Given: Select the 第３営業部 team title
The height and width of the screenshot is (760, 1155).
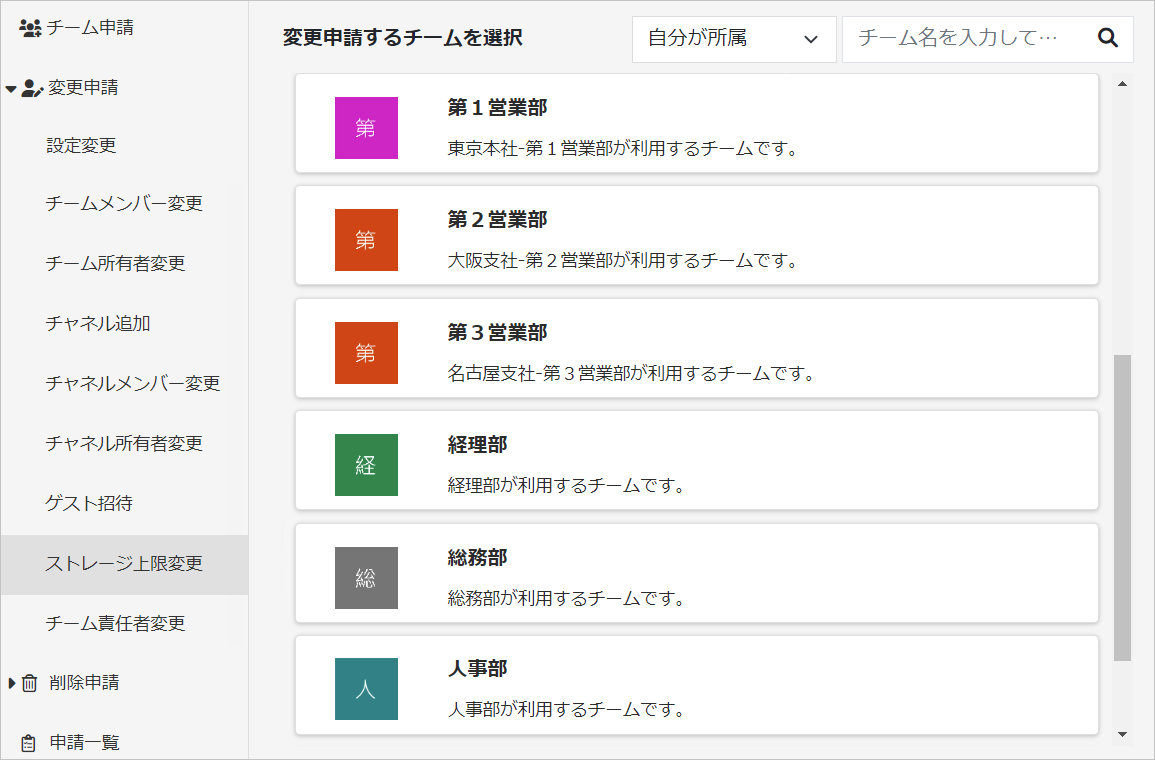Looking at the screenshot, I should [x=497, y=333].
